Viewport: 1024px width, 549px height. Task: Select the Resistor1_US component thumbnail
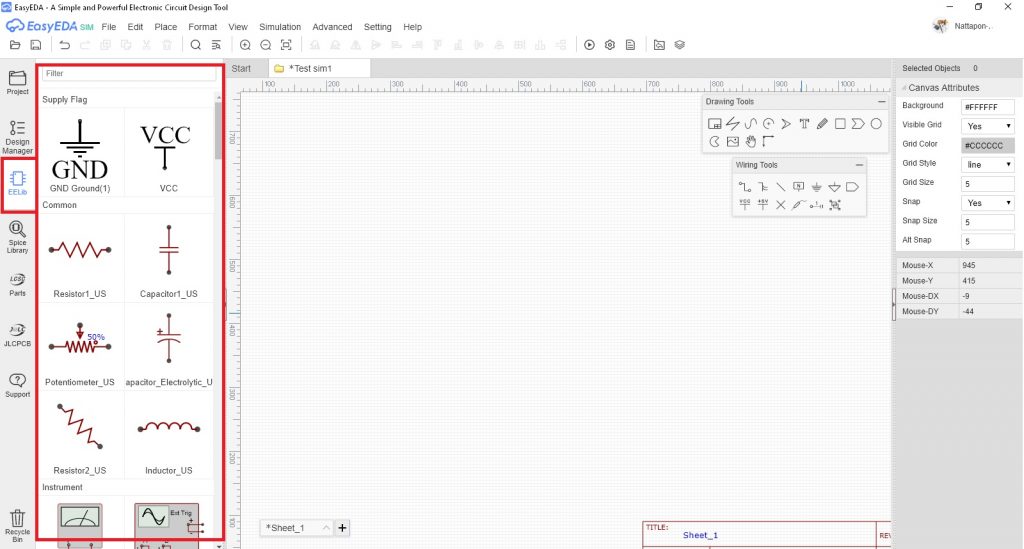tap(80, 257)
